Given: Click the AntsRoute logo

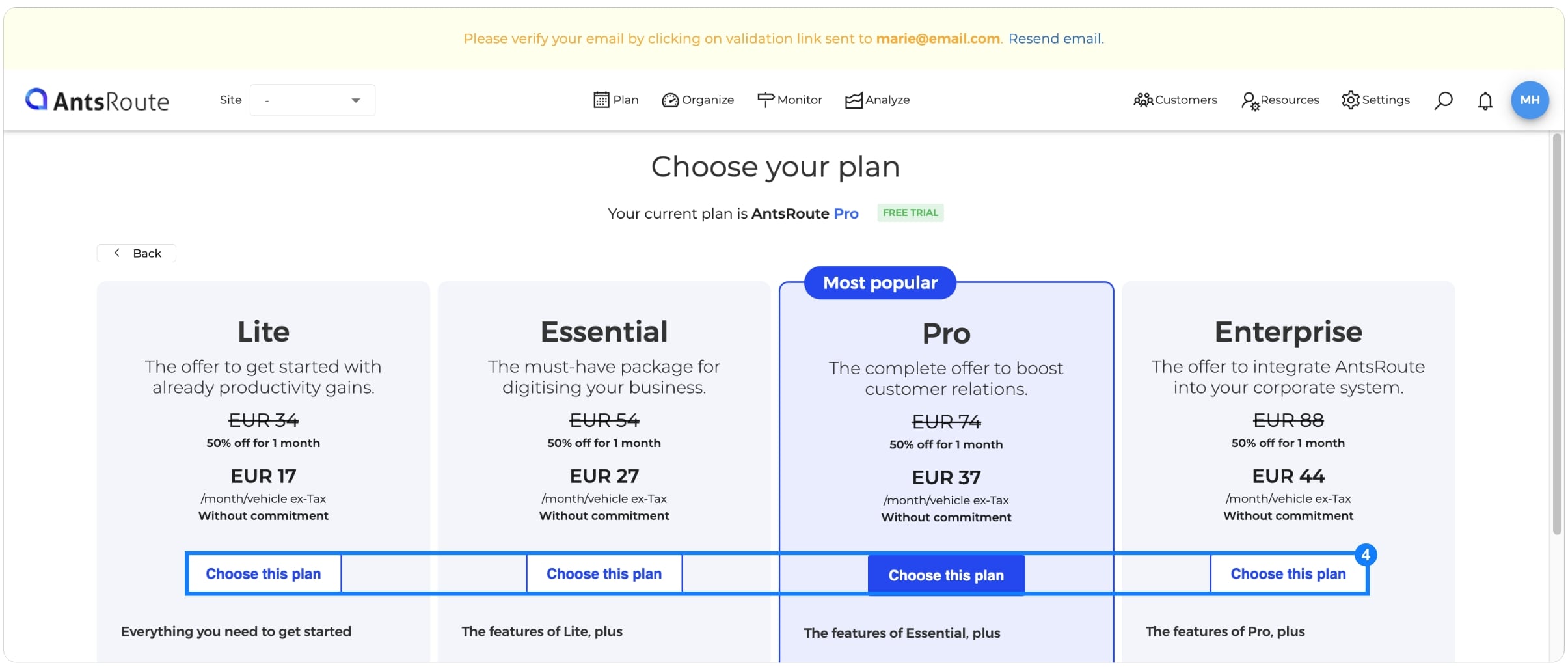Looking at the screenshot, I should pyautogui.click(x=96, y=100).
